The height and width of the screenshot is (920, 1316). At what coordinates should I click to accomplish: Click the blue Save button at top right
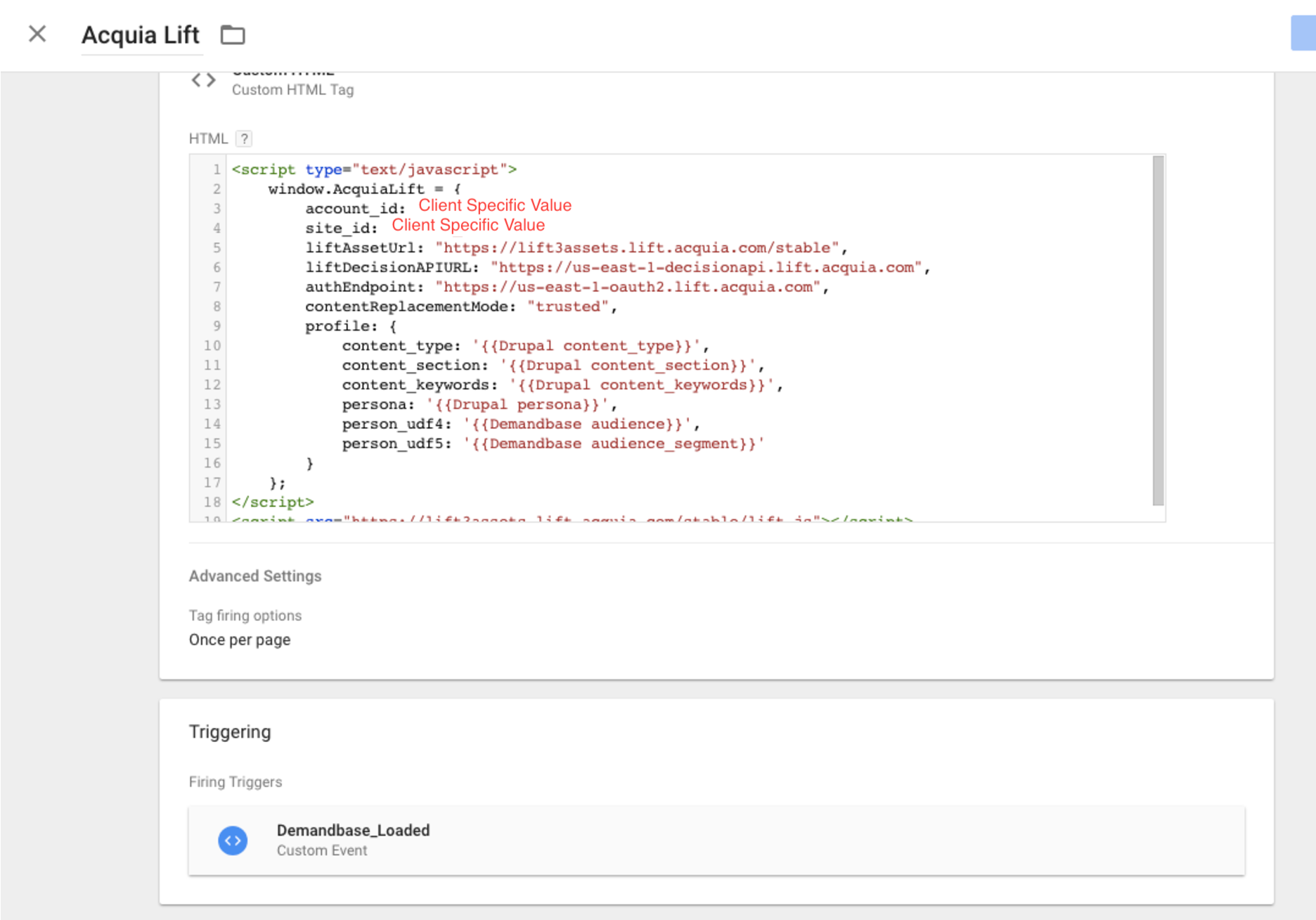click(1303, 33)
